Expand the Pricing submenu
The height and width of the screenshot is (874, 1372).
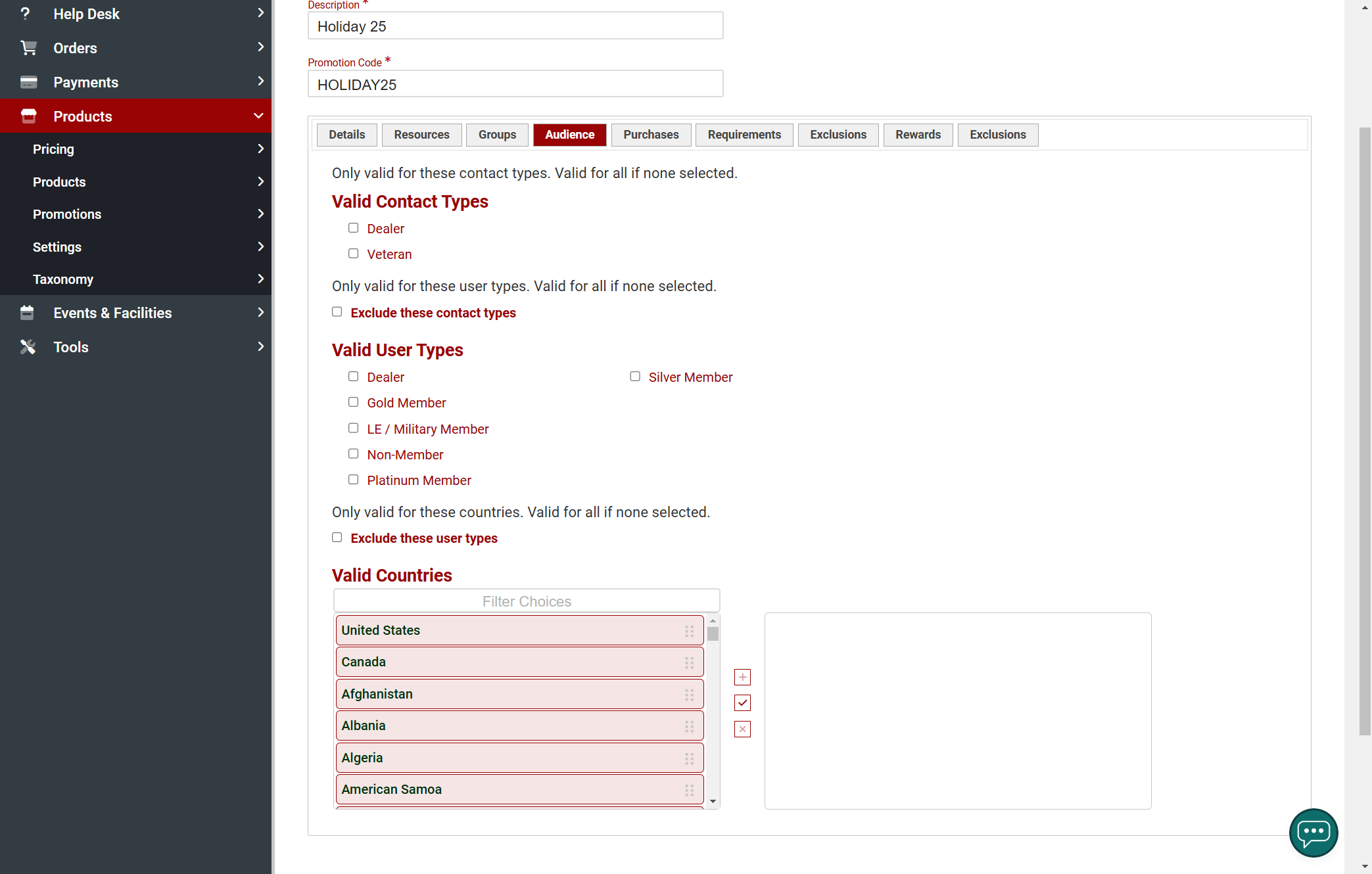click(261, 149)
